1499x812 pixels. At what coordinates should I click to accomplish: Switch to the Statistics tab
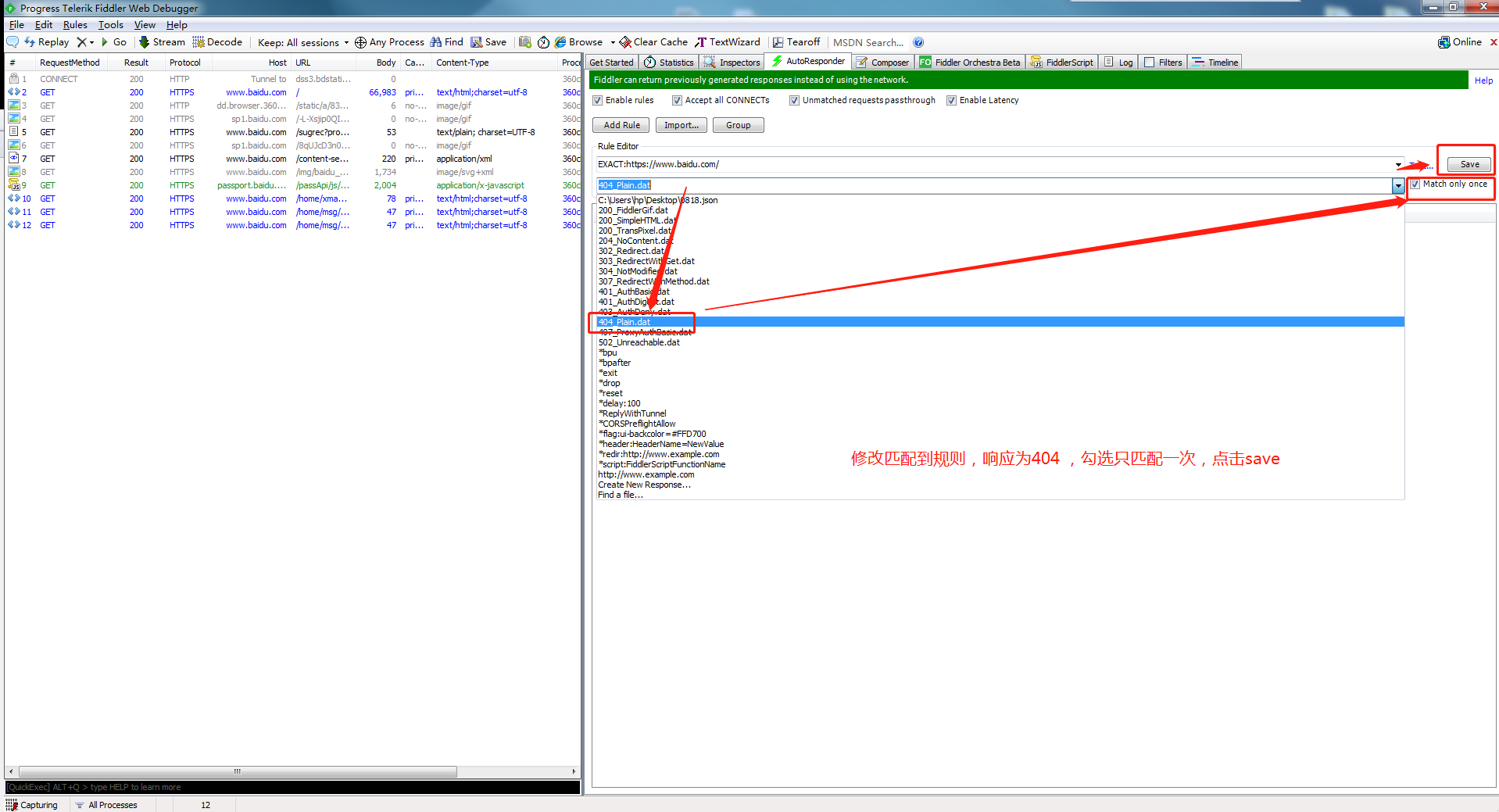(669, 63)
